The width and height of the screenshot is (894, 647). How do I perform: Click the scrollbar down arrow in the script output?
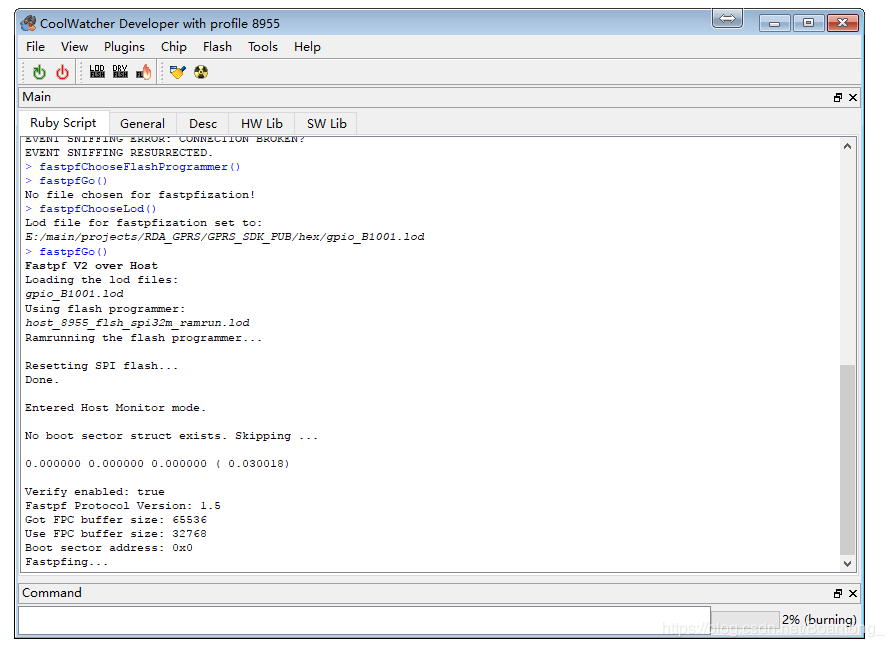click(847, 564)
